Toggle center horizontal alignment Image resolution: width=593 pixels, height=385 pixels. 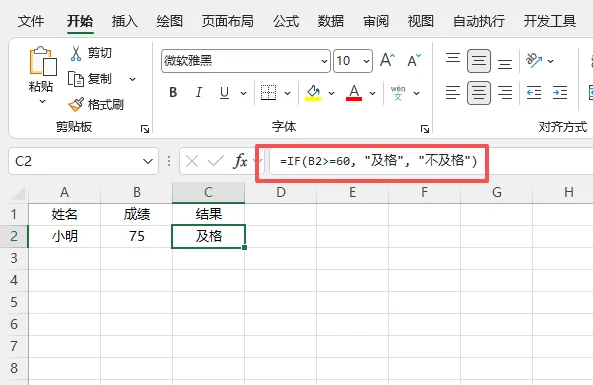tap(479, 93)
